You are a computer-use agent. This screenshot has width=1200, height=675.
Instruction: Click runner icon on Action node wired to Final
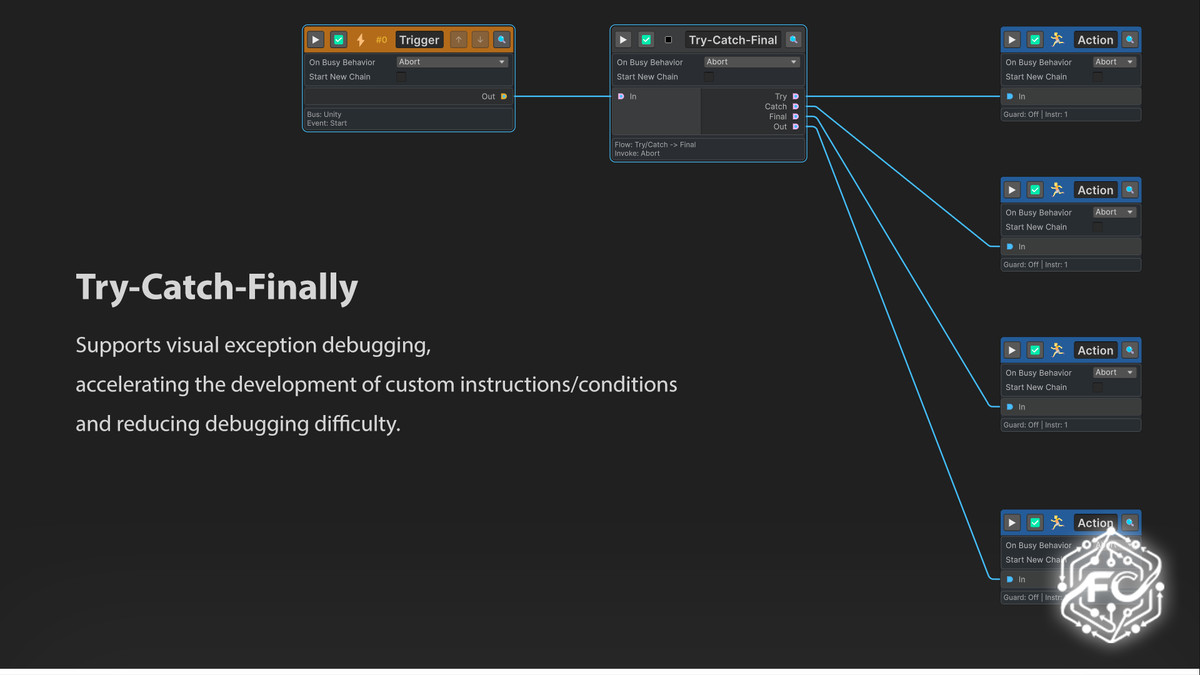click(x=1057, y=350)
